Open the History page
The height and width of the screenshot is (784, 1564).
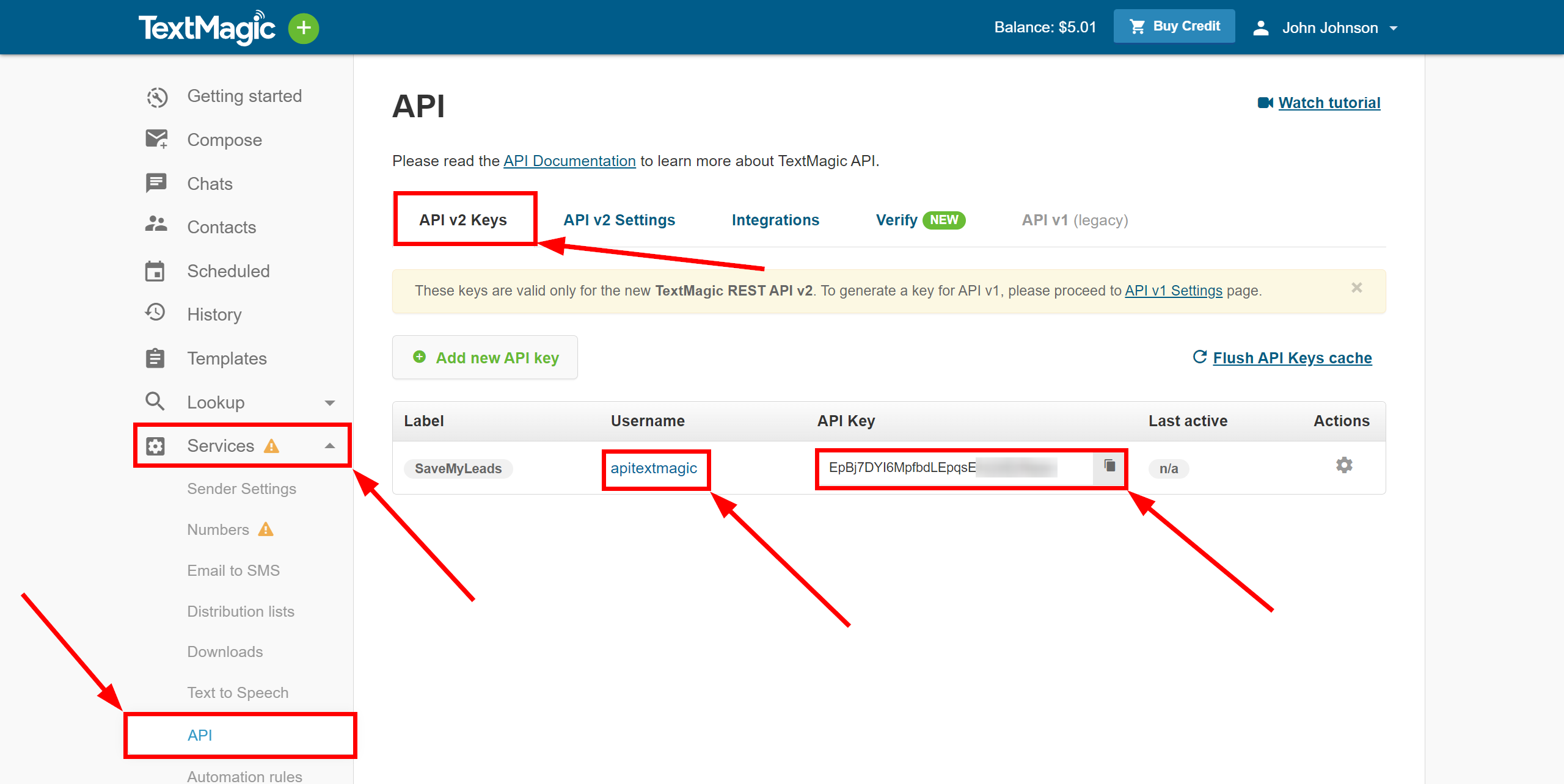click(x=214, y=314)
